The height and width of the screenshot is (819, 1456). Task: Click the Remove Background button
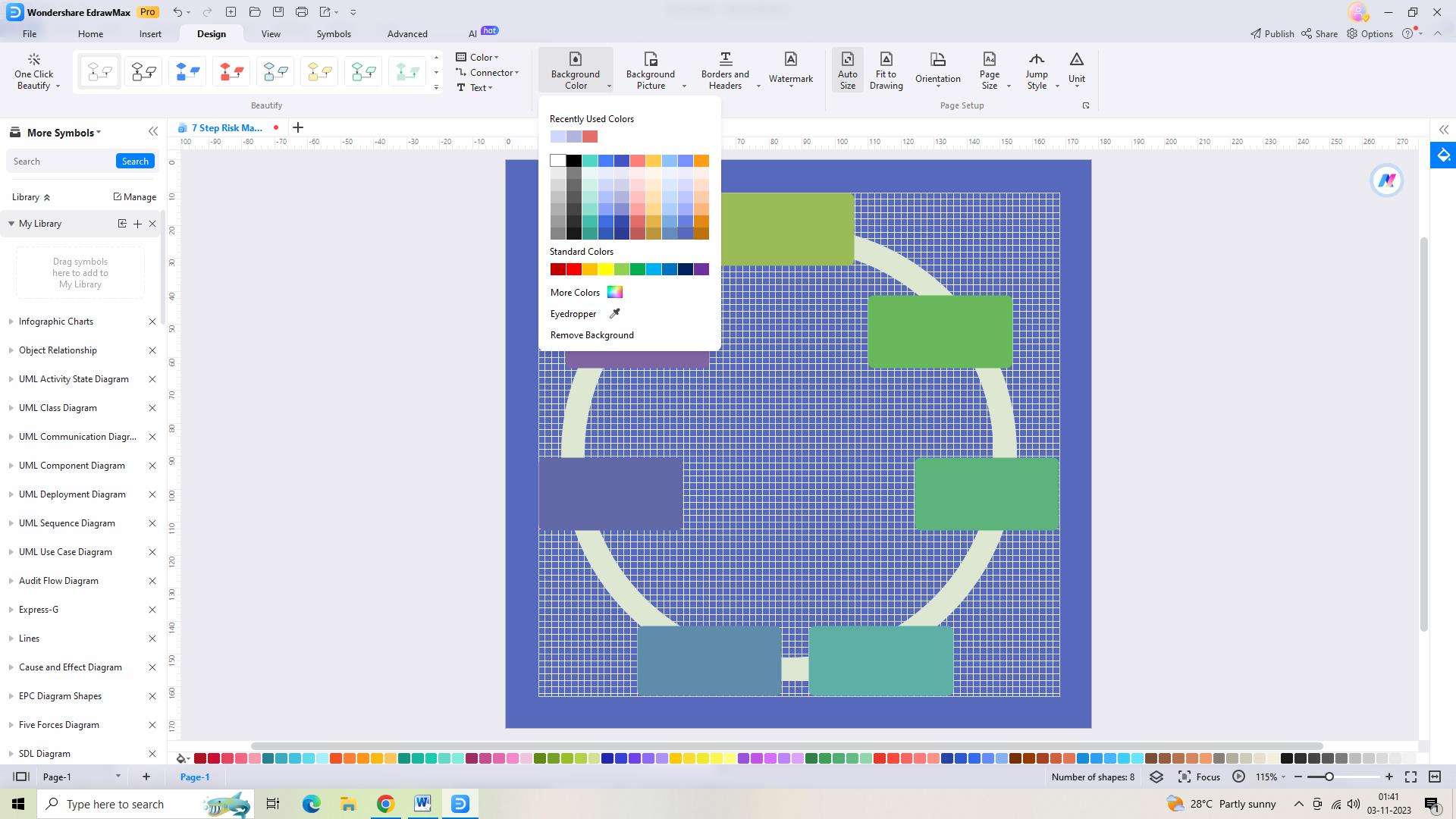(591, 335)
